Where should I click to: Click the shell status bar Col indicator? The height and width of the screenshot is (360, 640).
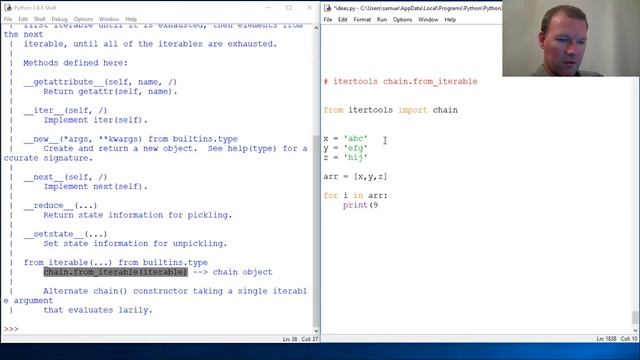(x=309, y=339)
